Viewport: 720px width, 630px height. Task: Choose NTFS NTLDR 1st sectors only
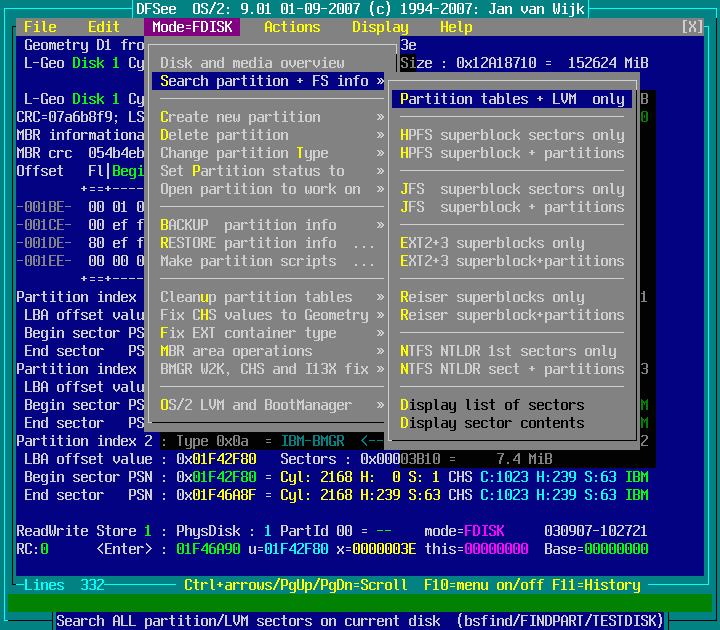click(508, 351)
